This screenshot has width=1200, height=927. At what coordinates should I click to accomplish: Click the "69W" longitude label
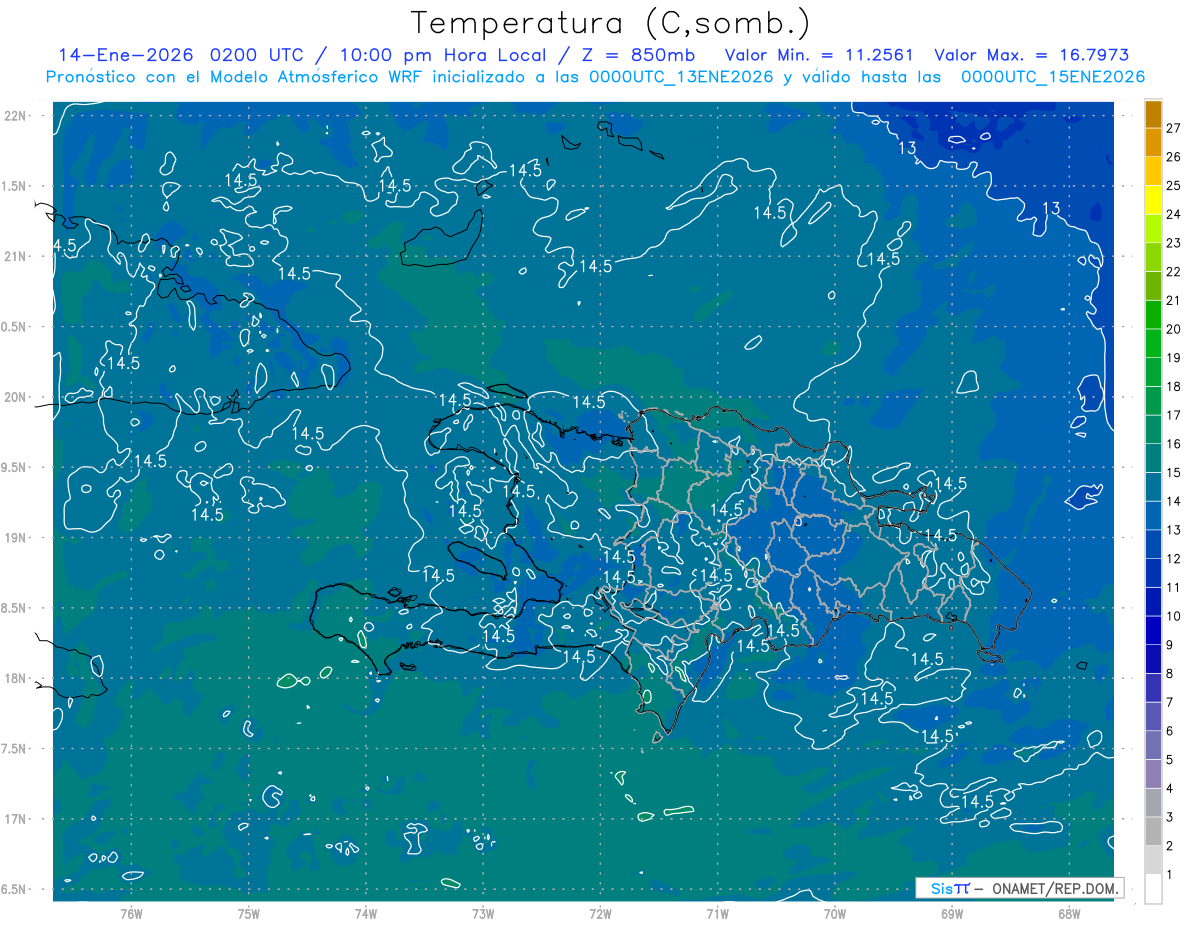coord(952,913)
